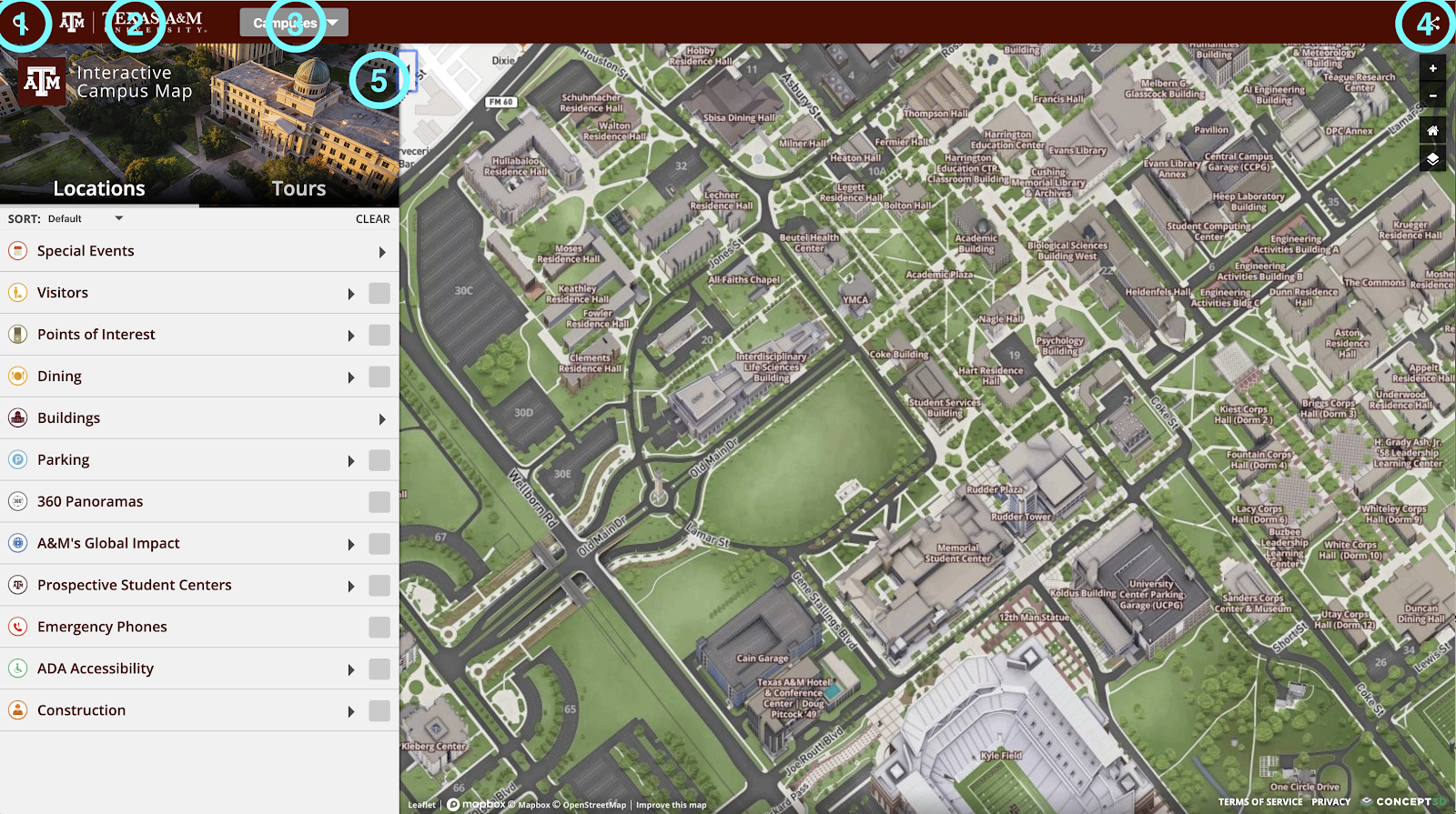Click the Parking 'P' icon
The height and width of the screenshot is (814, 1456).
(x=17, y=460)
